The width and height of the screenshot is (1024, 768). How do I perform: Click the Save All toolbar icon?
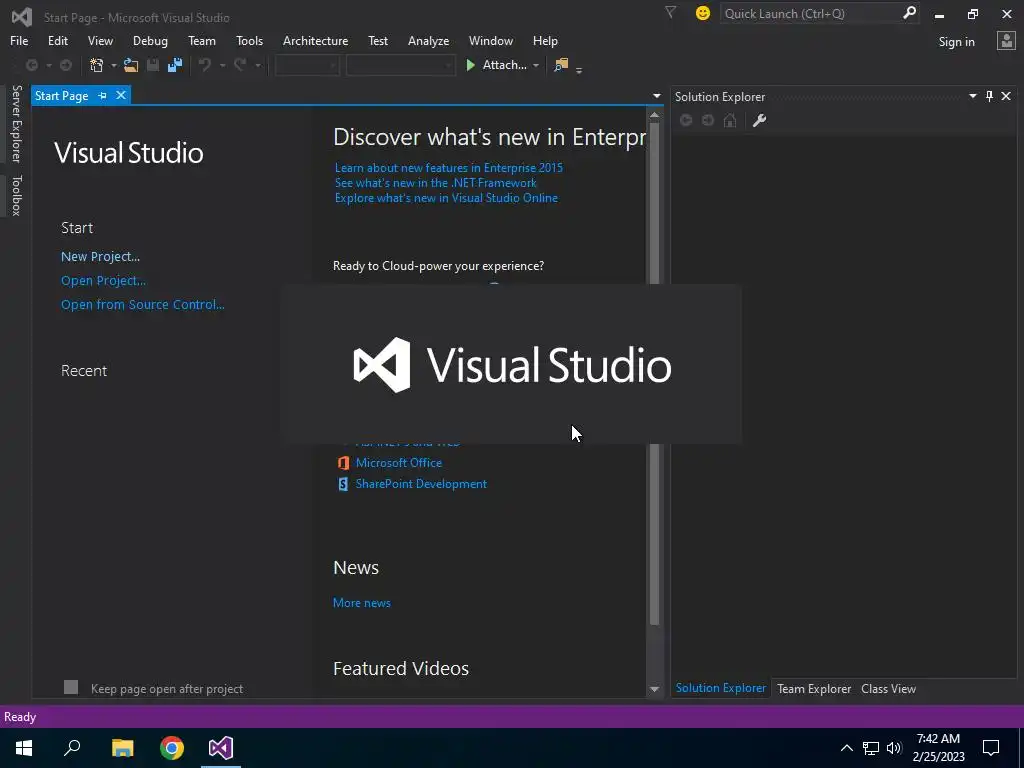pos(175,65)
